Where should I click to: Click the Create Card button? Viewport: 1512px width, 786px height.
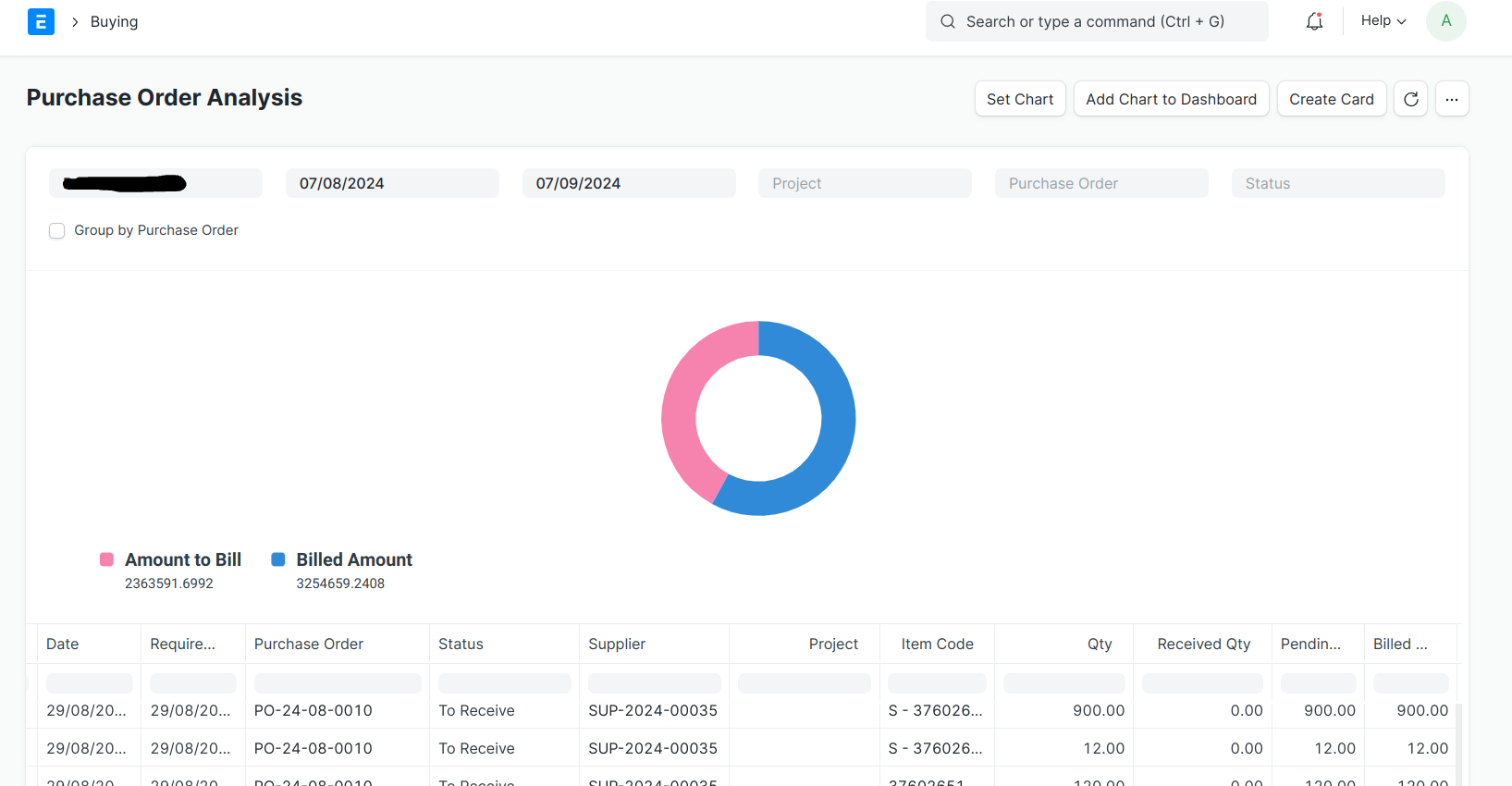tap(1332, 99)
